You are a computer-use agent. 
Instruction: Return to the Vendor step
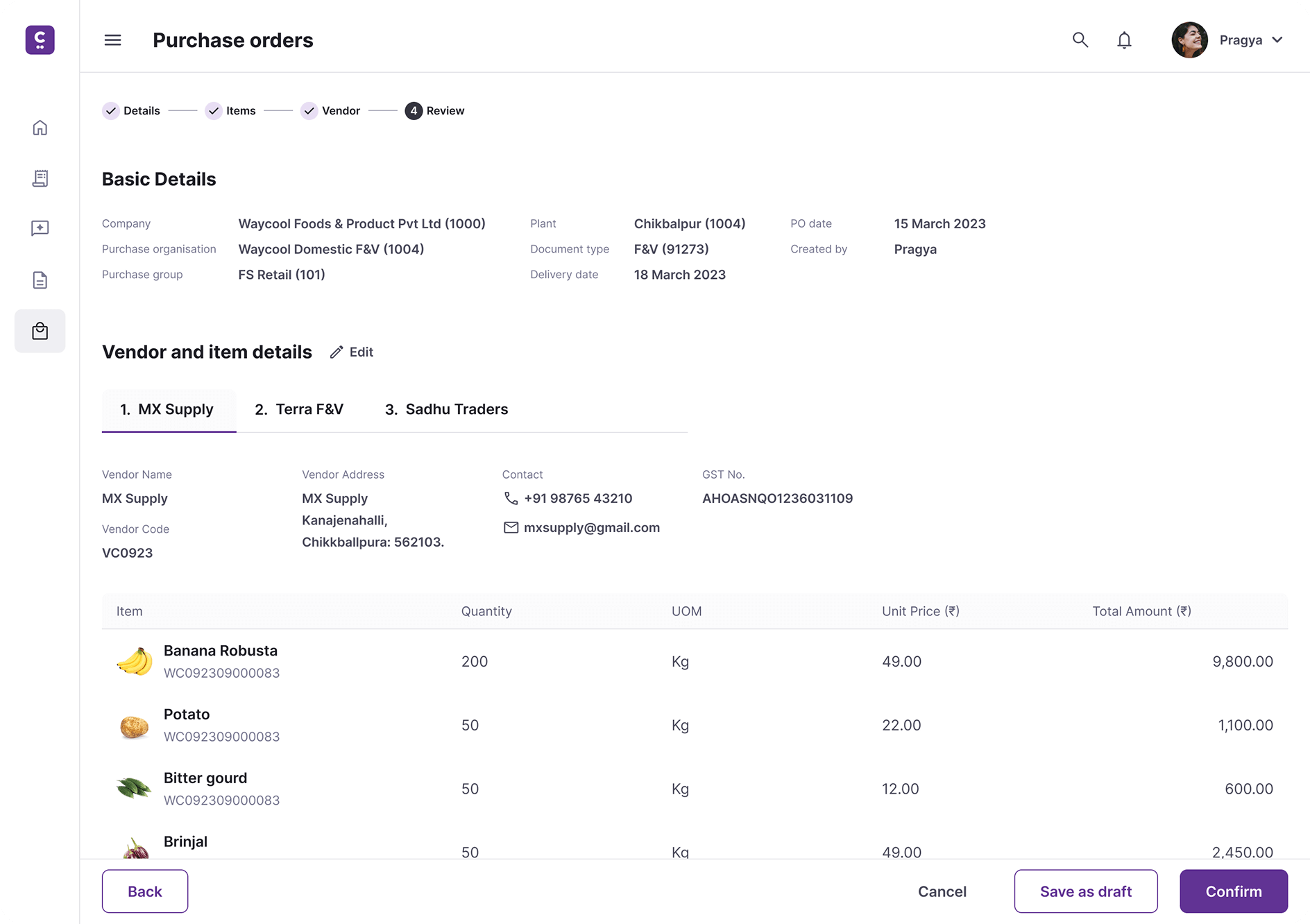[331, 111]
